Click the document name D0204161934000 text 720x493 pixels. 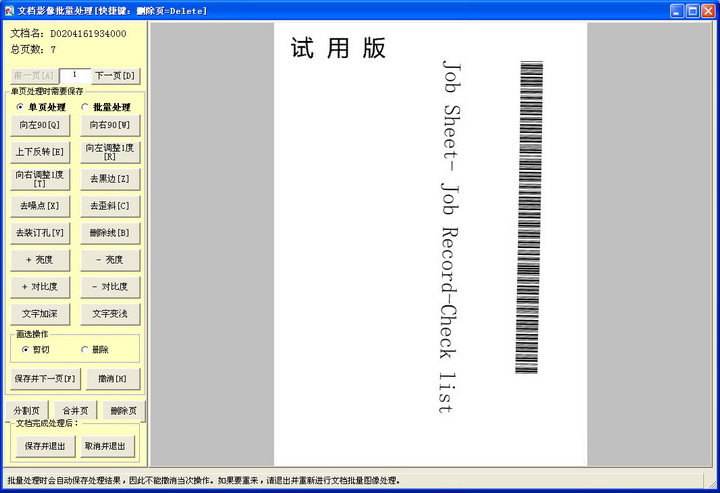88,34
